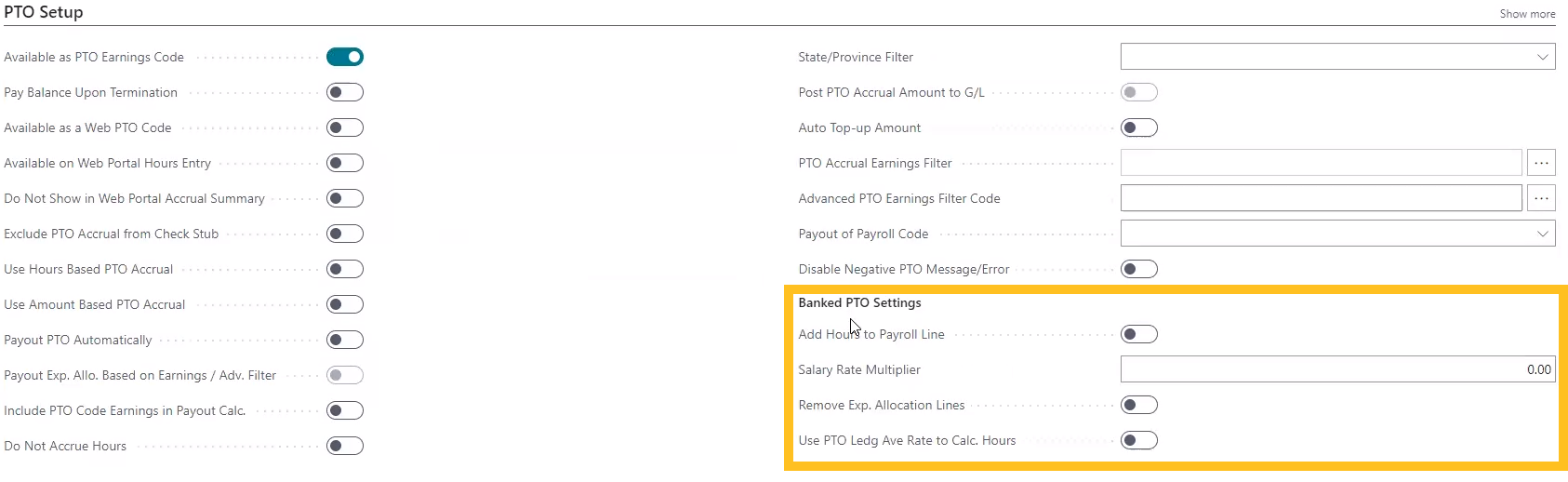Toggle Disable Negative PTO Message/Error
Image resolution: width=1568 pixels, height=482 pixels.
click(1139, 269)
